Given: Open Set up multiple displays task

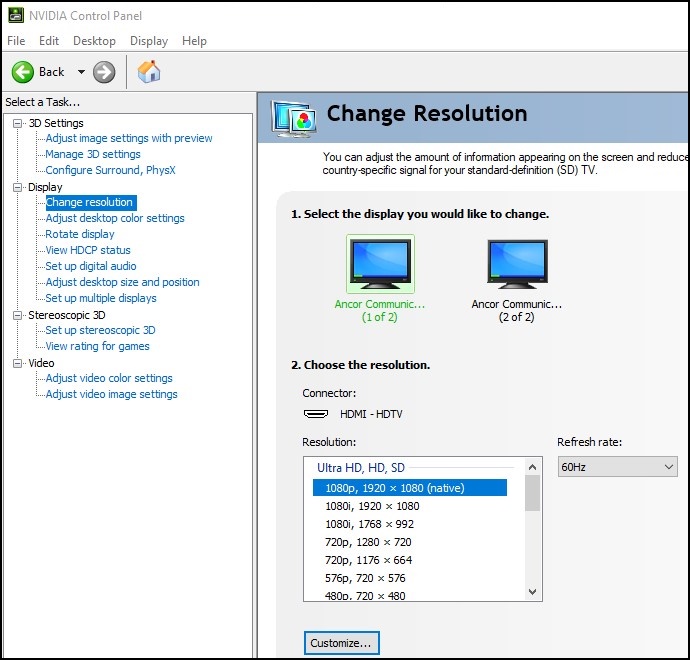Looking at the screenshot, I should (101, 298).
